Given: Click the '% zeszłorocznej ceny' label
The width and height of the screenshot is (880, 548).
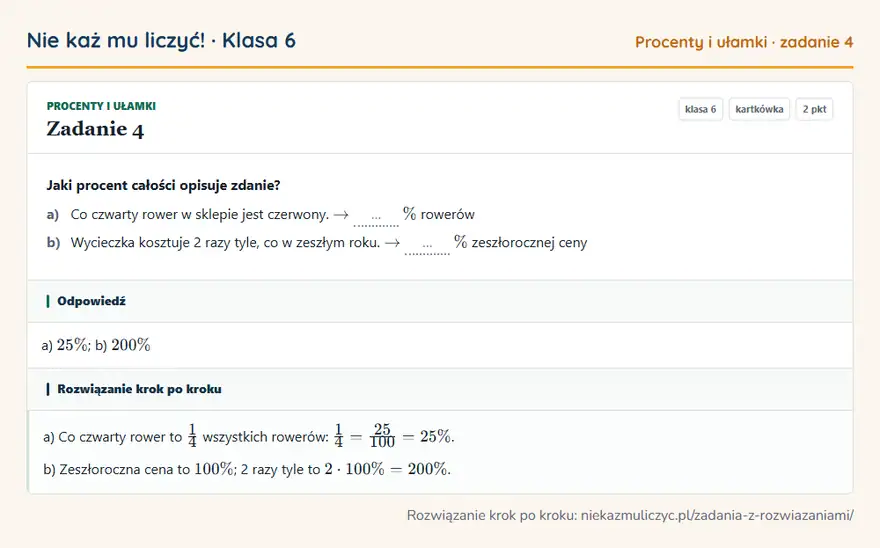Looking at the screenshot, I should pos(521,243).
